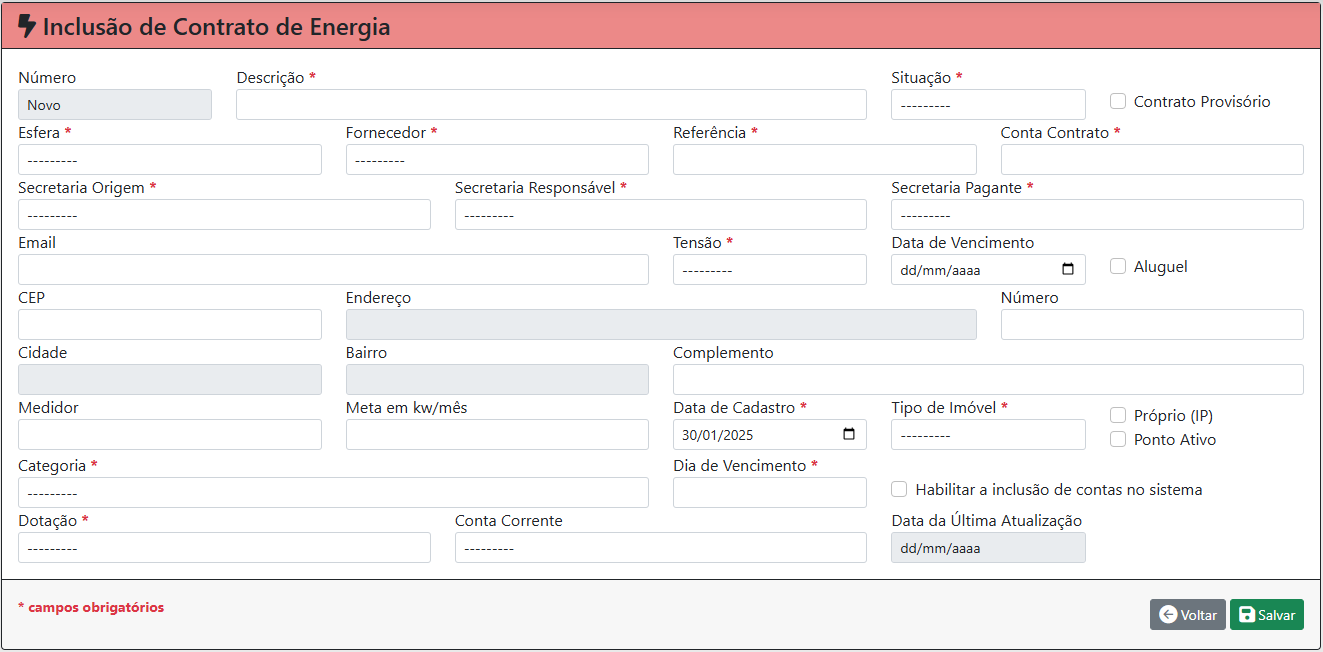
Task: Open calendar picker for Data de Vencimento
Action: coord(1067,269)
